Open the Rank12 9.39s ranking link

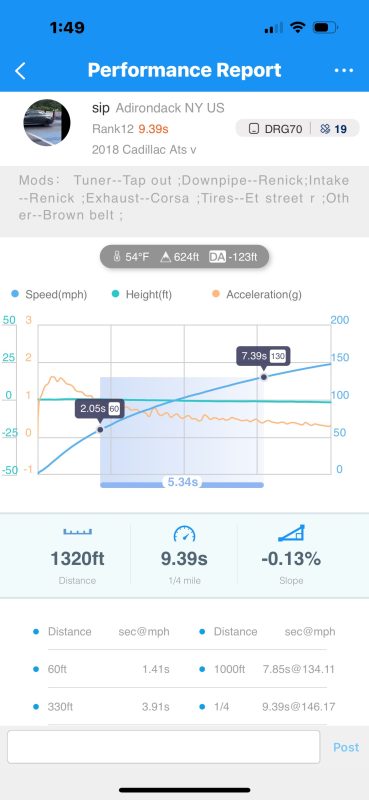point(130,129)
